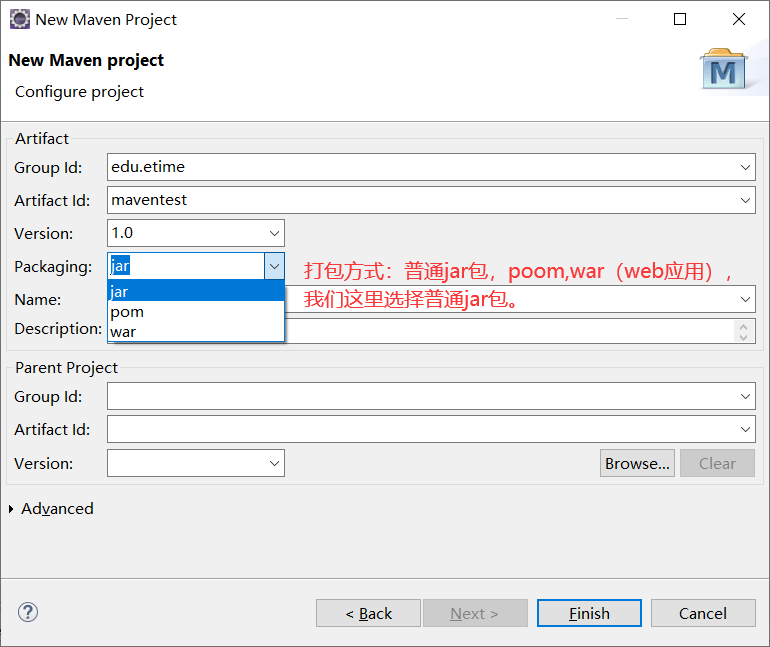Close the New Maven Project dialog
This screenshot has width=770, height=647.
[739, 19]
